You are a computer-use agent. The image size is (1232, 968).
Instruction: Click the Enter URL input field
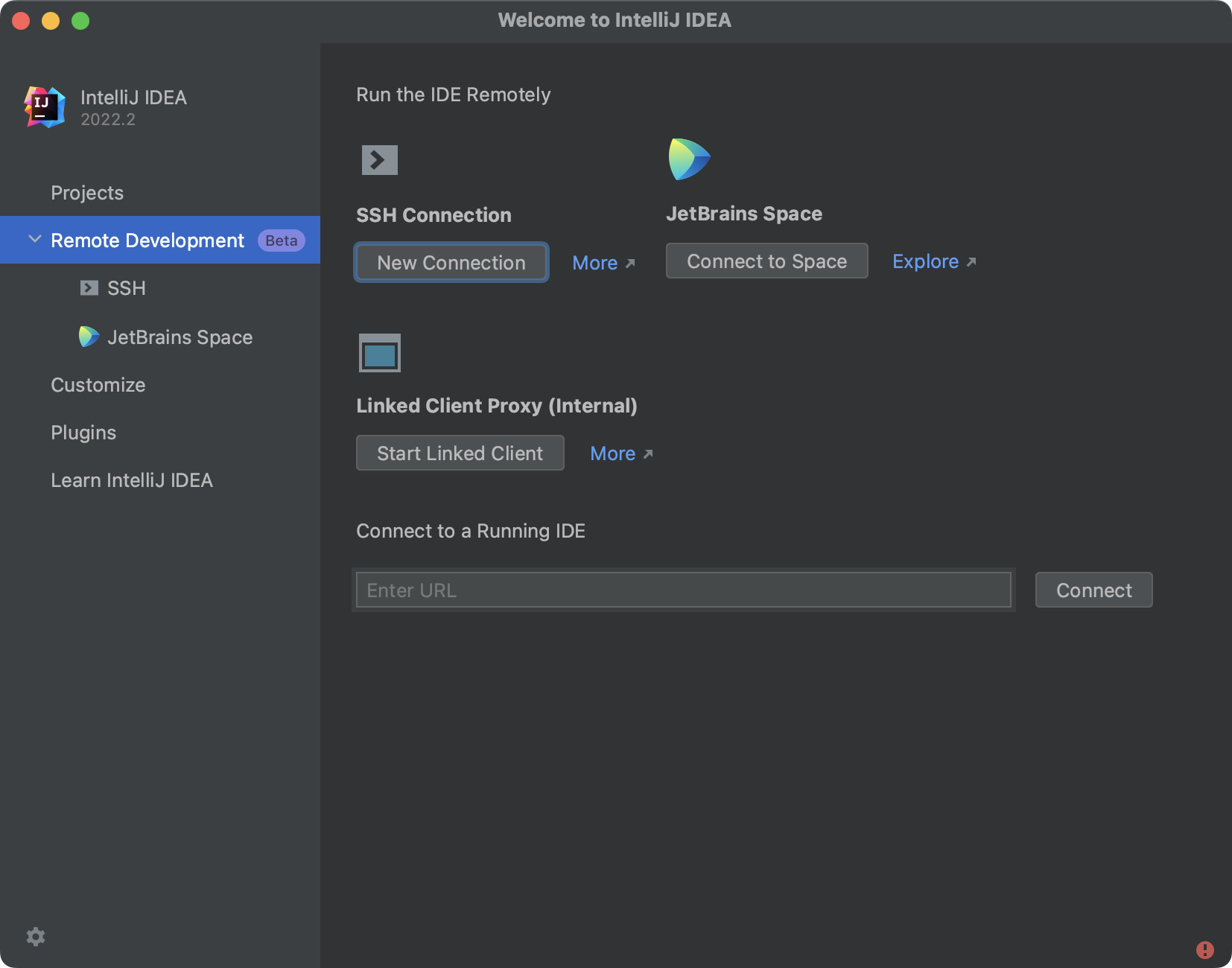[x=683, y=590]
